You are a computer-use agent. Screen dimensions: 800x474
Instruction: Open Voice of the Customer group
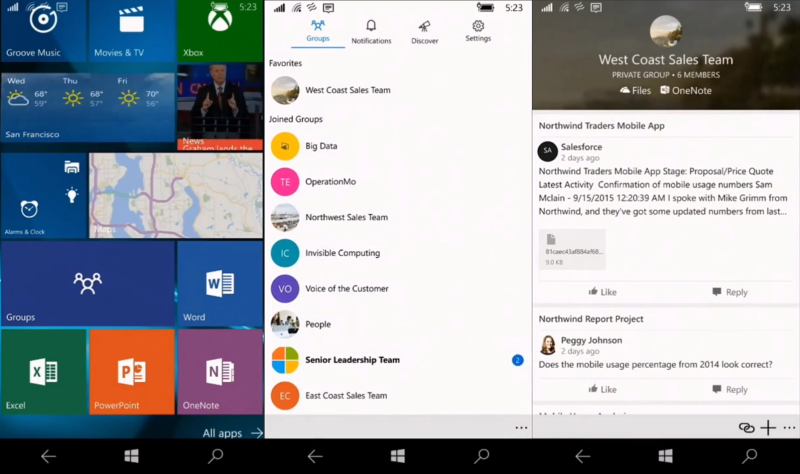398,289
